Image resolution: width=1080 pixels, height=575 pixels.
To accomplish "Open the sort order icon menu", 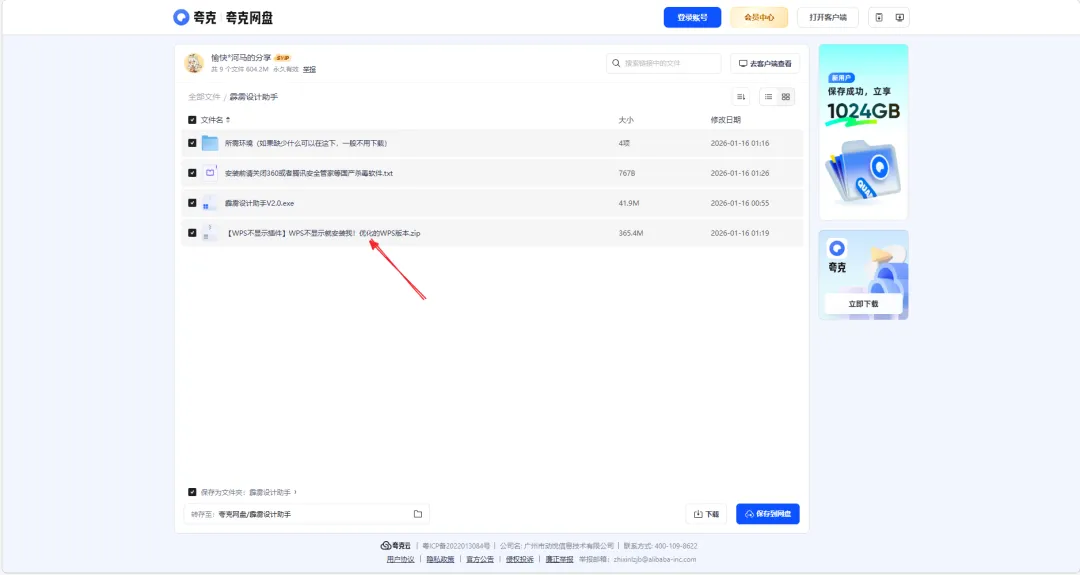I will click(741, 97).
